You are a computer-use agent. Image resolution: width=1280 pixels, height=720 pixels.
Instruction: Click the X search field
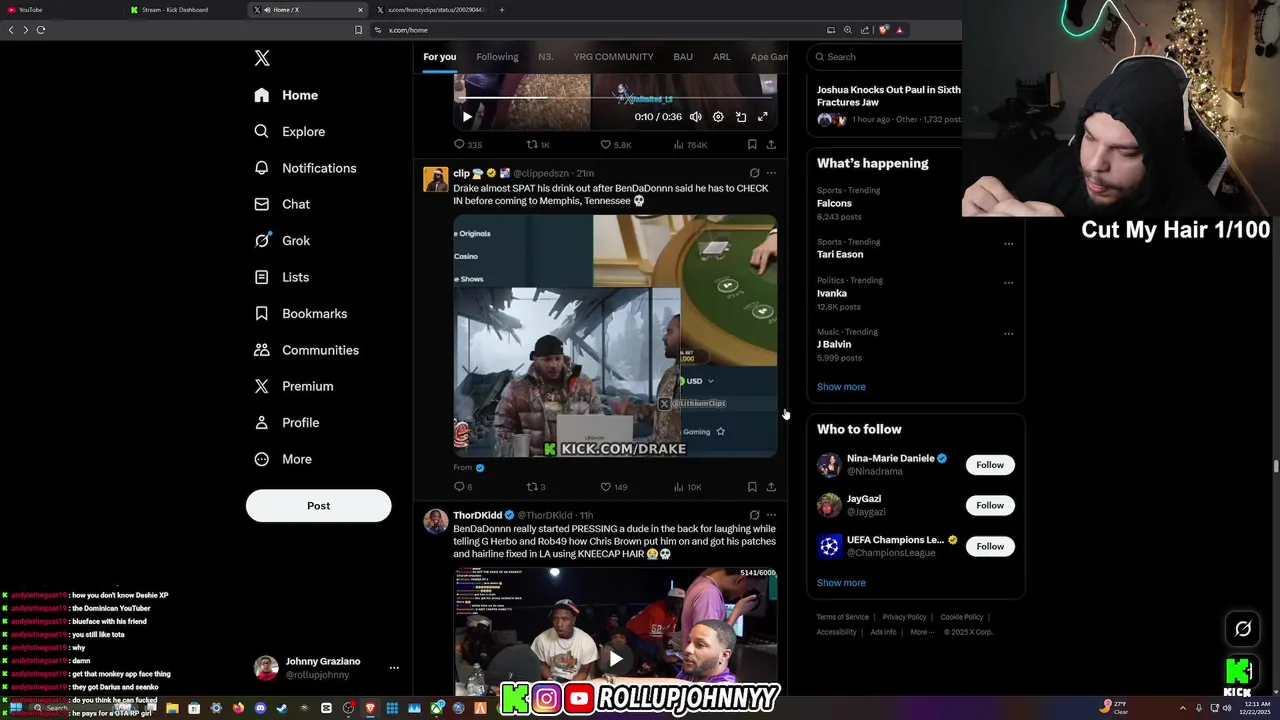885,57
